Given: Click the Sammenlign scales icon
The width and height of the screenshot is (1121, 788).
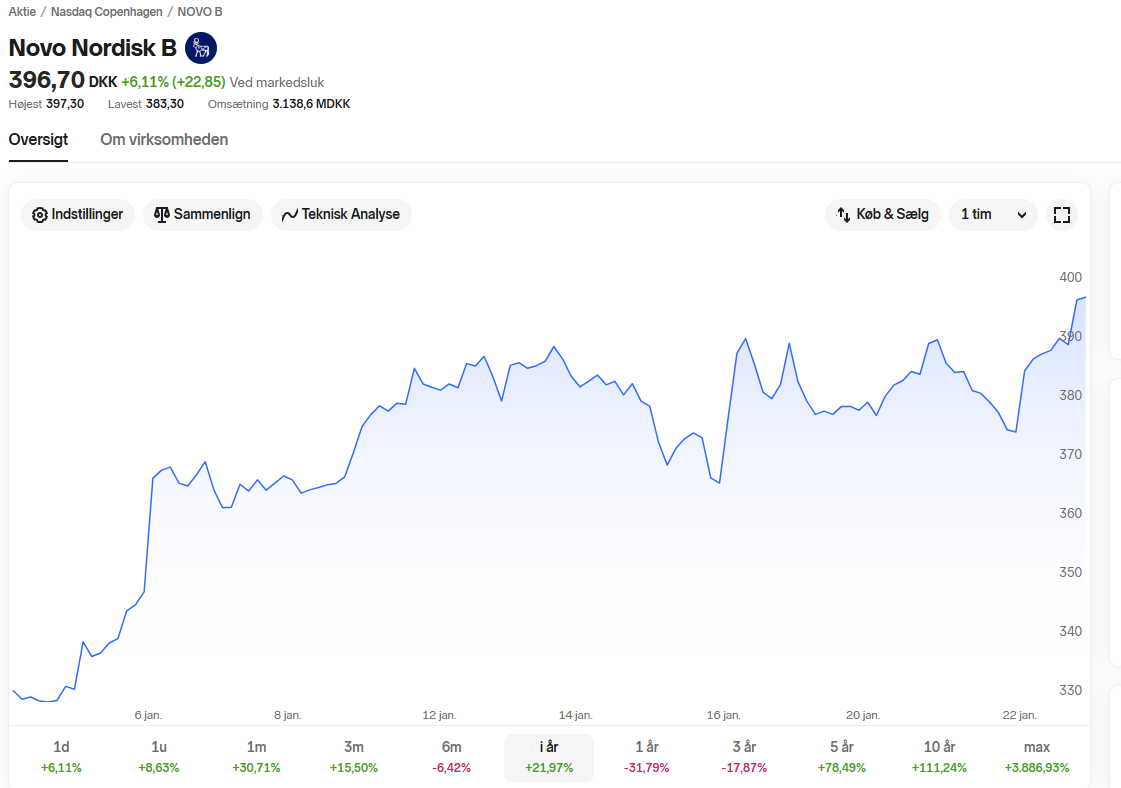Looking at the screenshot, I should click(x=162, y=215).
